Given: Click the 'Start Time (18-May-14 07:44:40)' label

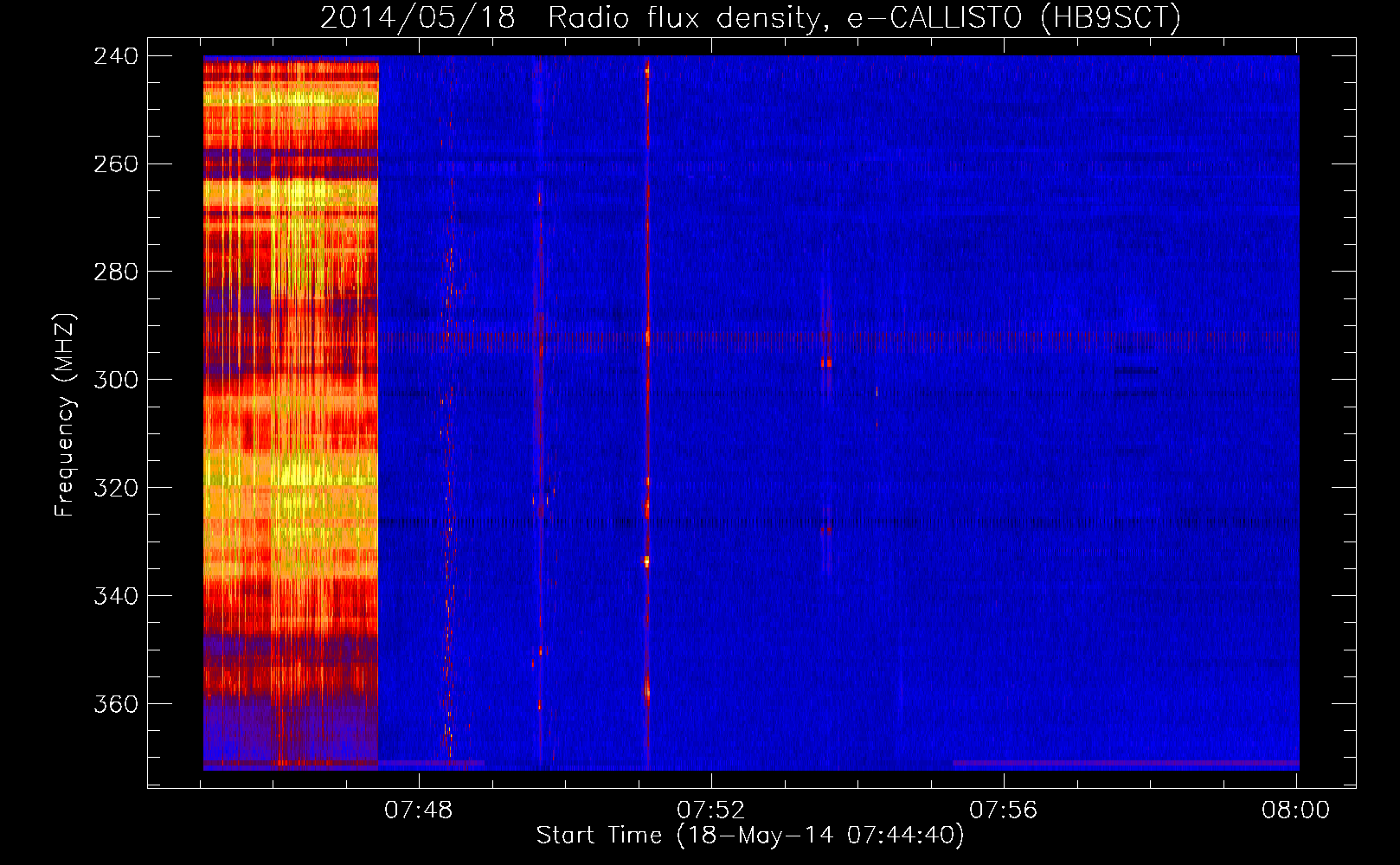Looking at the screenshot, I should point(750,836).
